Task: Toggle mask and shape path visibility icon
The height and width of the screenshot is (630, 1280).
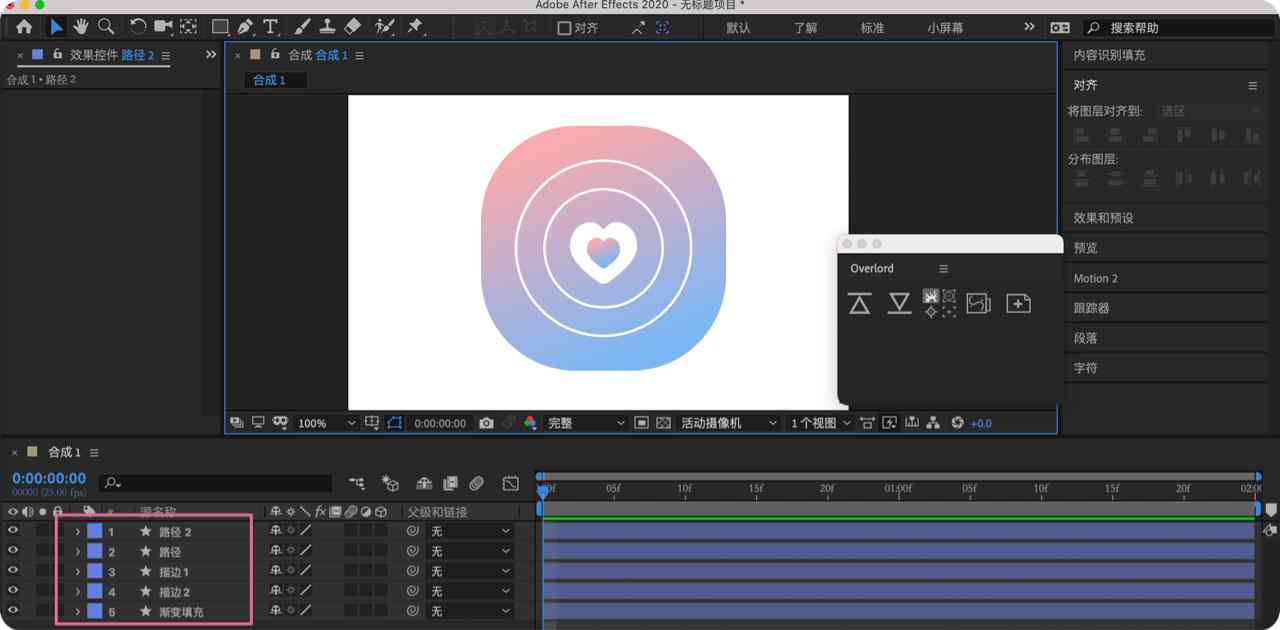Action: coord(395,423)
